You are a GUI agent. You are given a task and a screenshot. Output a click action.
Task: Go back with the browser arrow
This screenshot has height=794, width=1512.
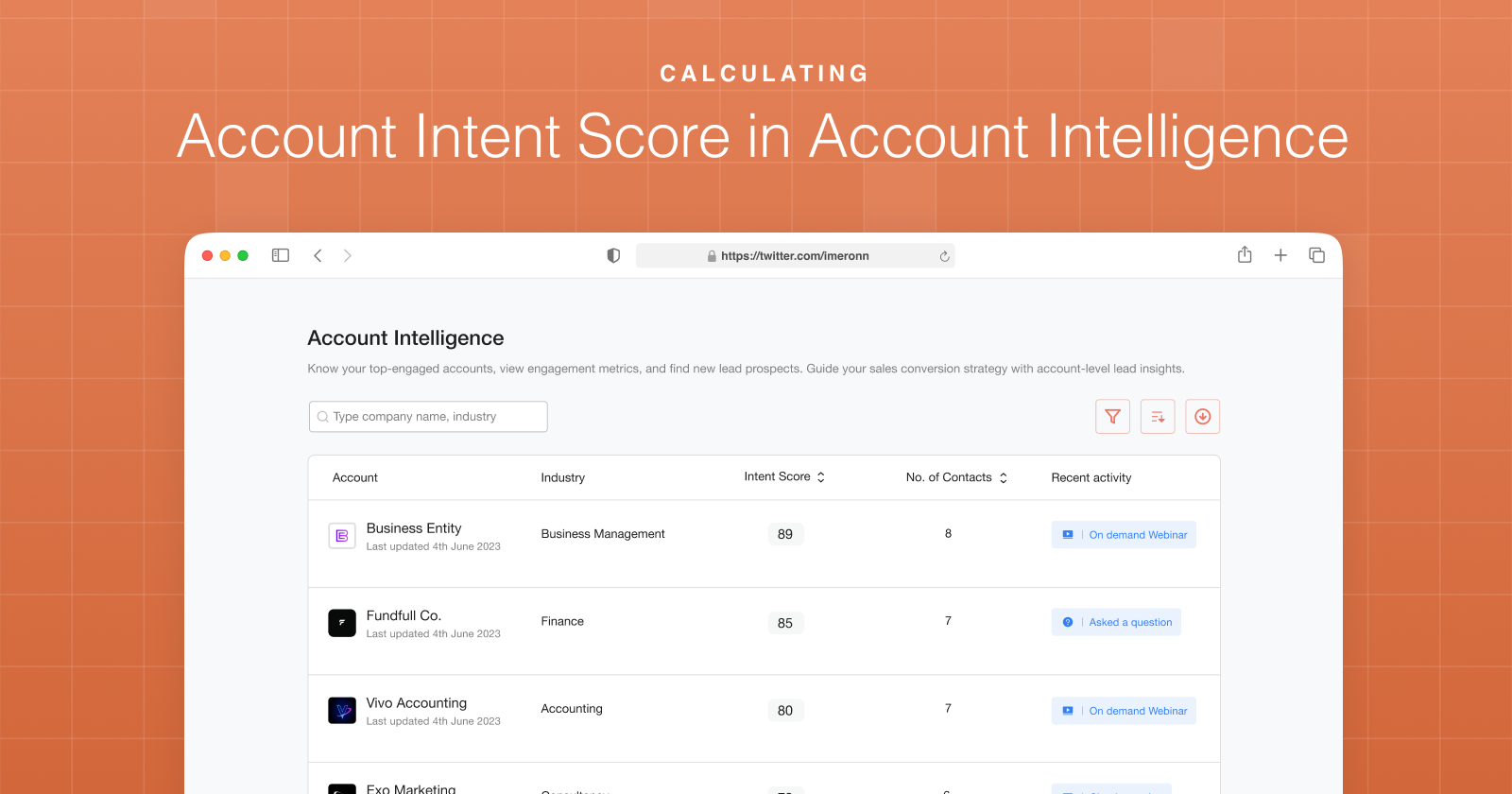pos(318,255)
